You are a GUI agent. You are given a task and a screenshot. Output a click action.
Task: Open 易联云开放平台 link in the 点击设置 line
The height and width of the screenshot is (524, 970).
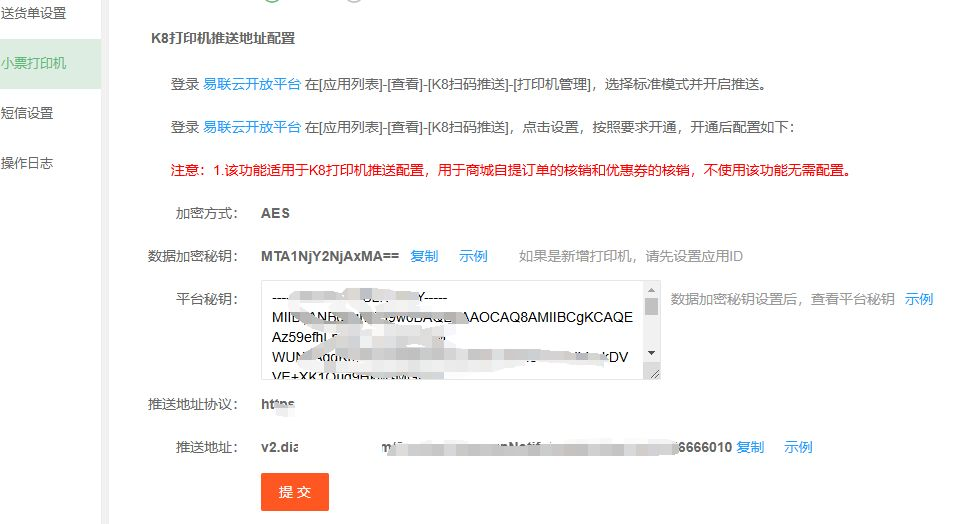tap(252, 127)
